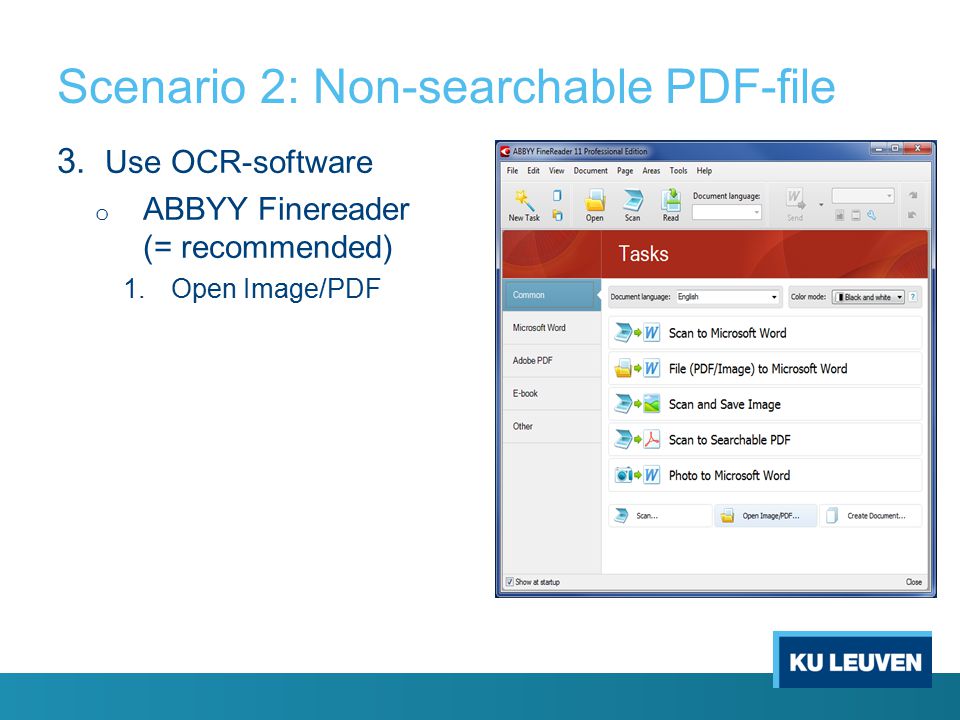Click the Close link at bottom right

click(913, 582)
